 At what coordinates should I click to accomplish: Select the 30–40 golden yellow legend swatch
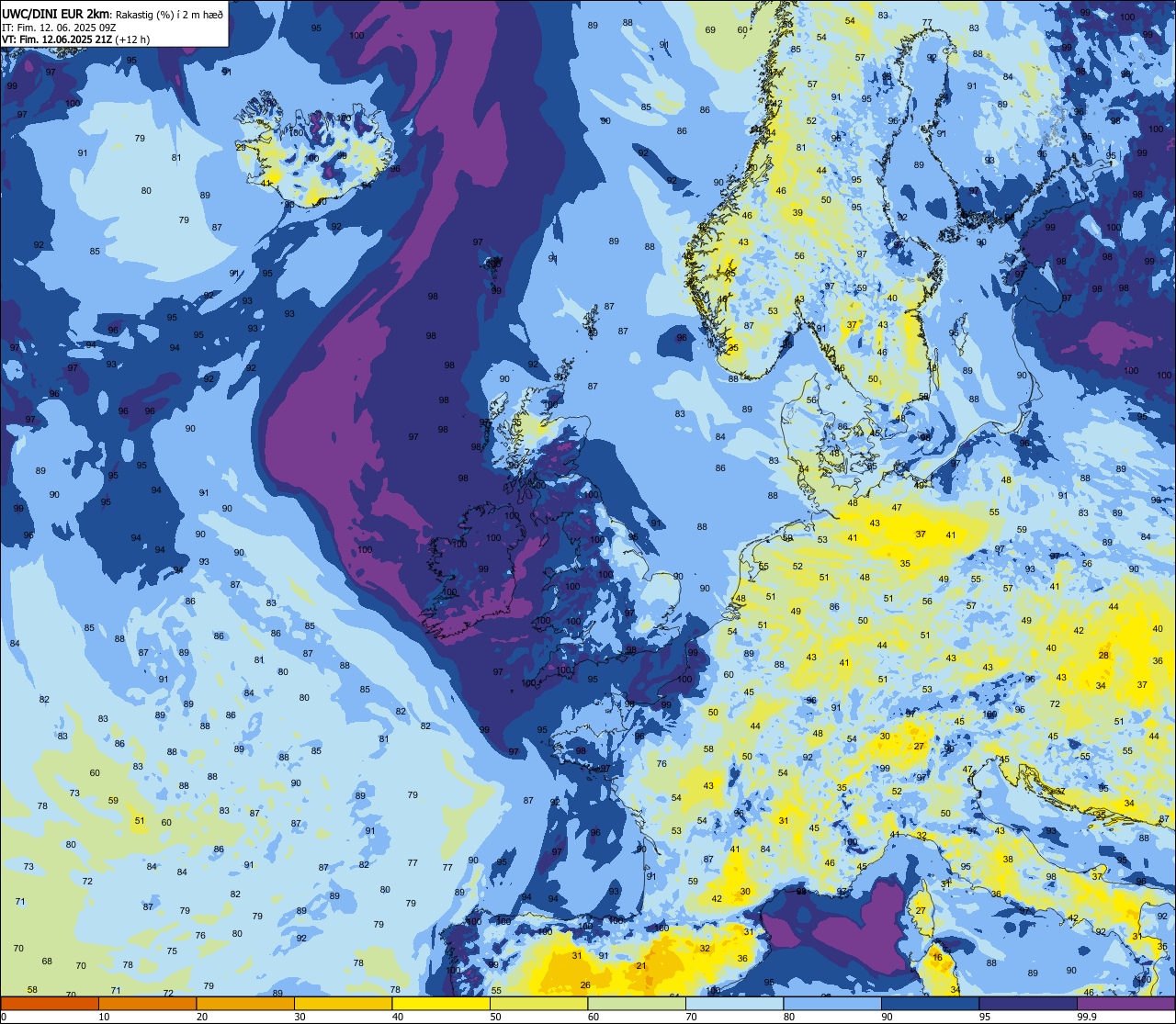click(x=343, y=1004)
